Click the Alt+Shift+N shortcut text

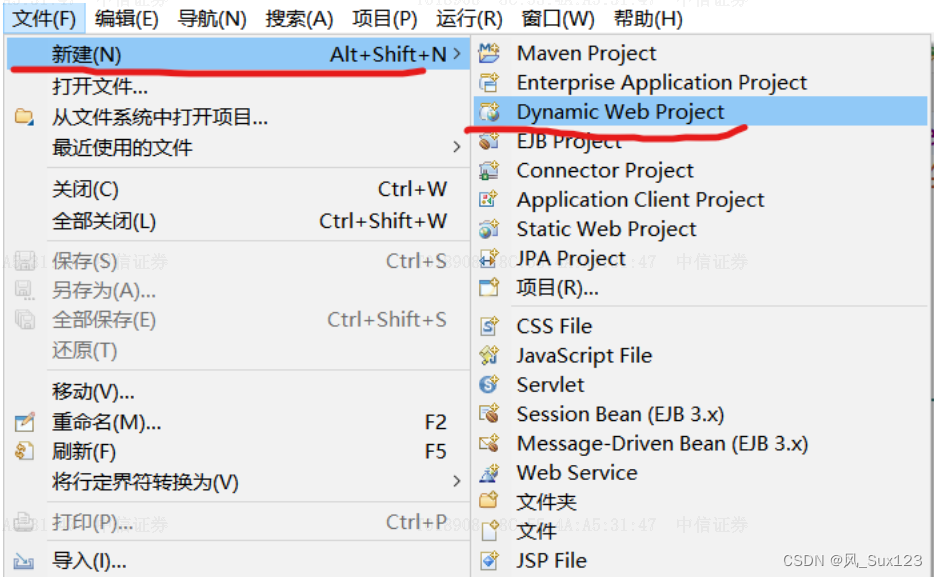[388, 54]
